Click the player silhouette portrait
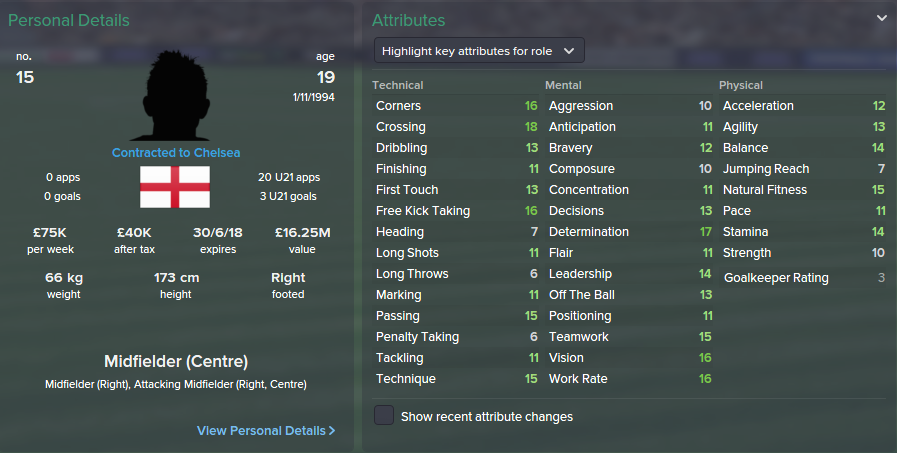The height and width of the screenshot is (453, 897). click(175, 96)
